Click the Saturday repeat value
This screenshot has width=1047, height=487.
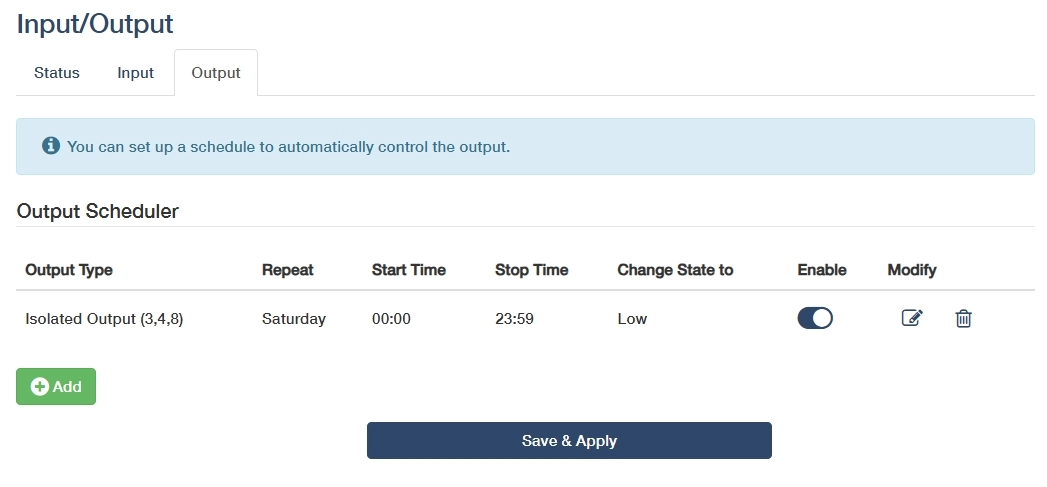coord(294,319)
